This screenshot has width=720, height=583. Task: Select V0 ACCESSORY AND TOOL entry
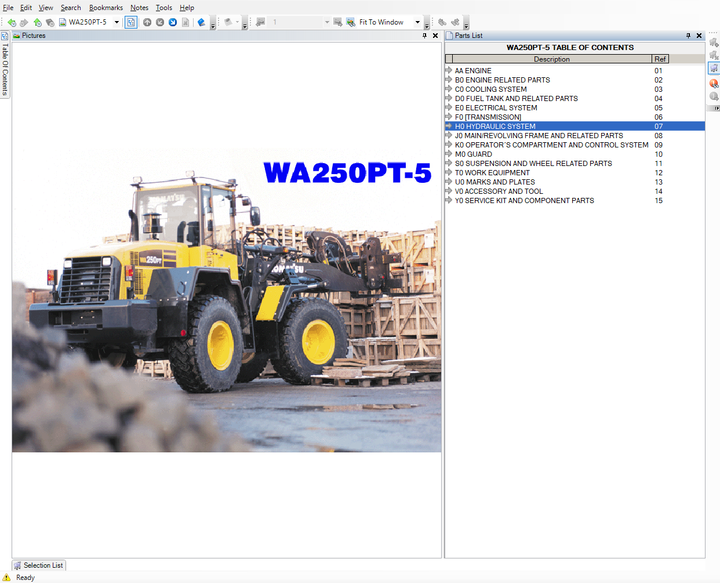499,191
